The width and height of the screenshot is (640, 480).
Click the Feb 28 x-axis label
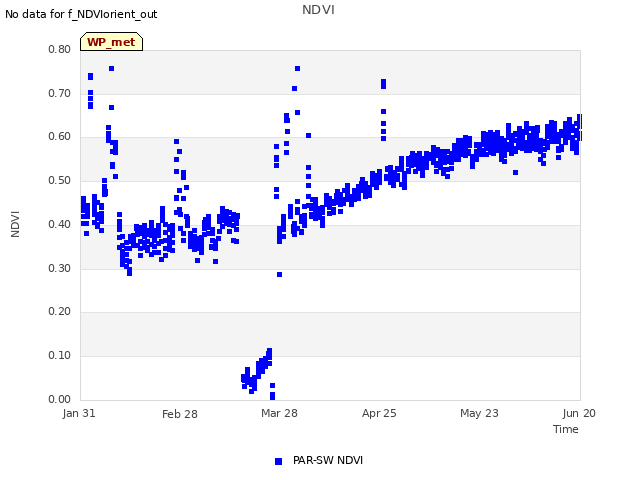[180, 414]
